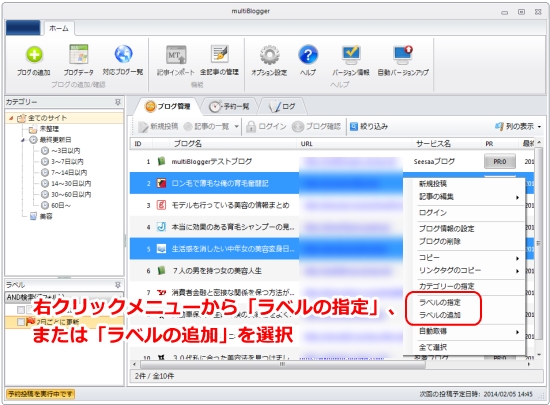Collapse the 最終更新日 tree node
550x405 pixels.
point(23,140)
